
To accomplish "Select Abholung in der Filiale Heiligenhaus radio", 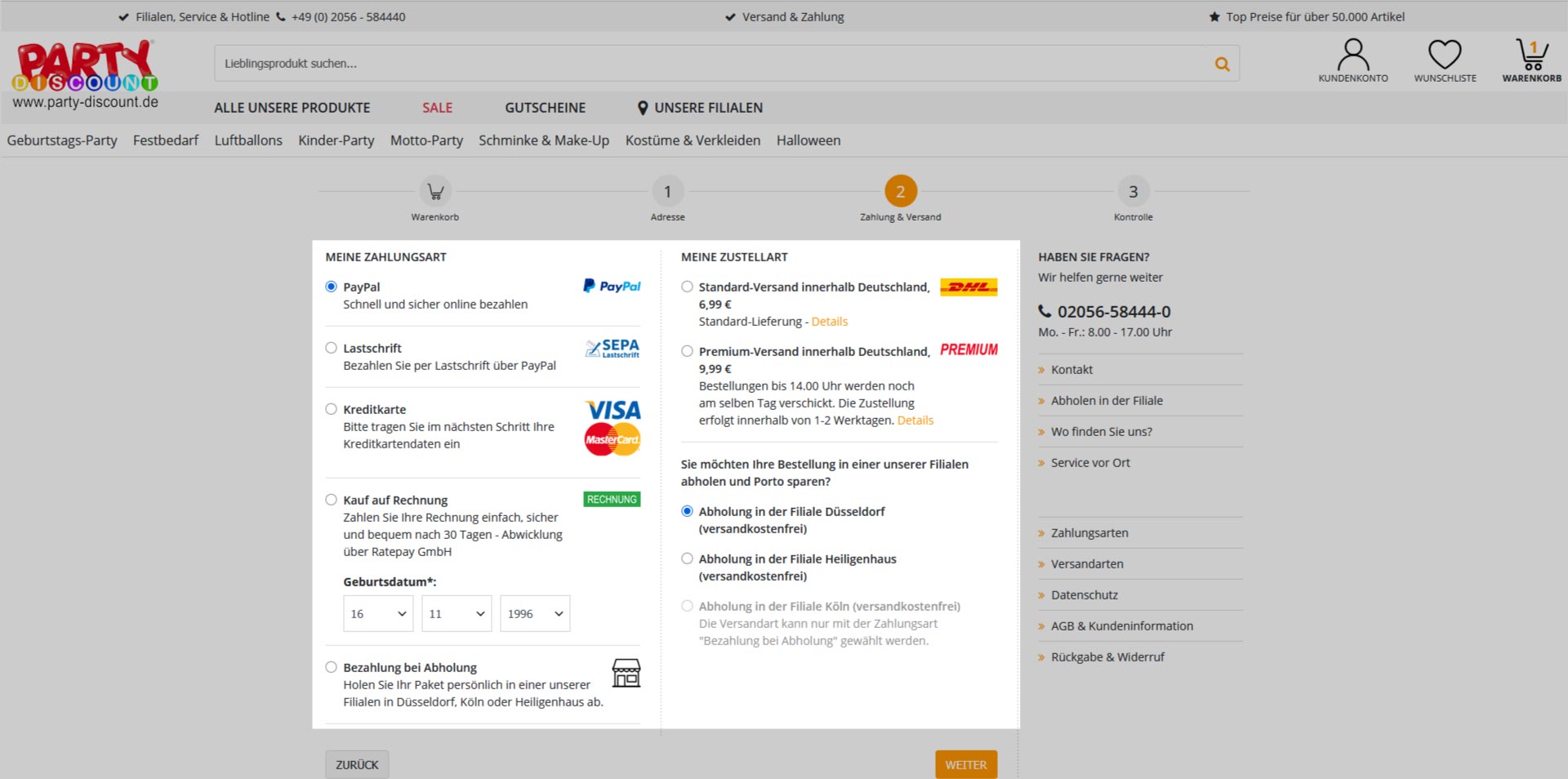I will point(687,559).
